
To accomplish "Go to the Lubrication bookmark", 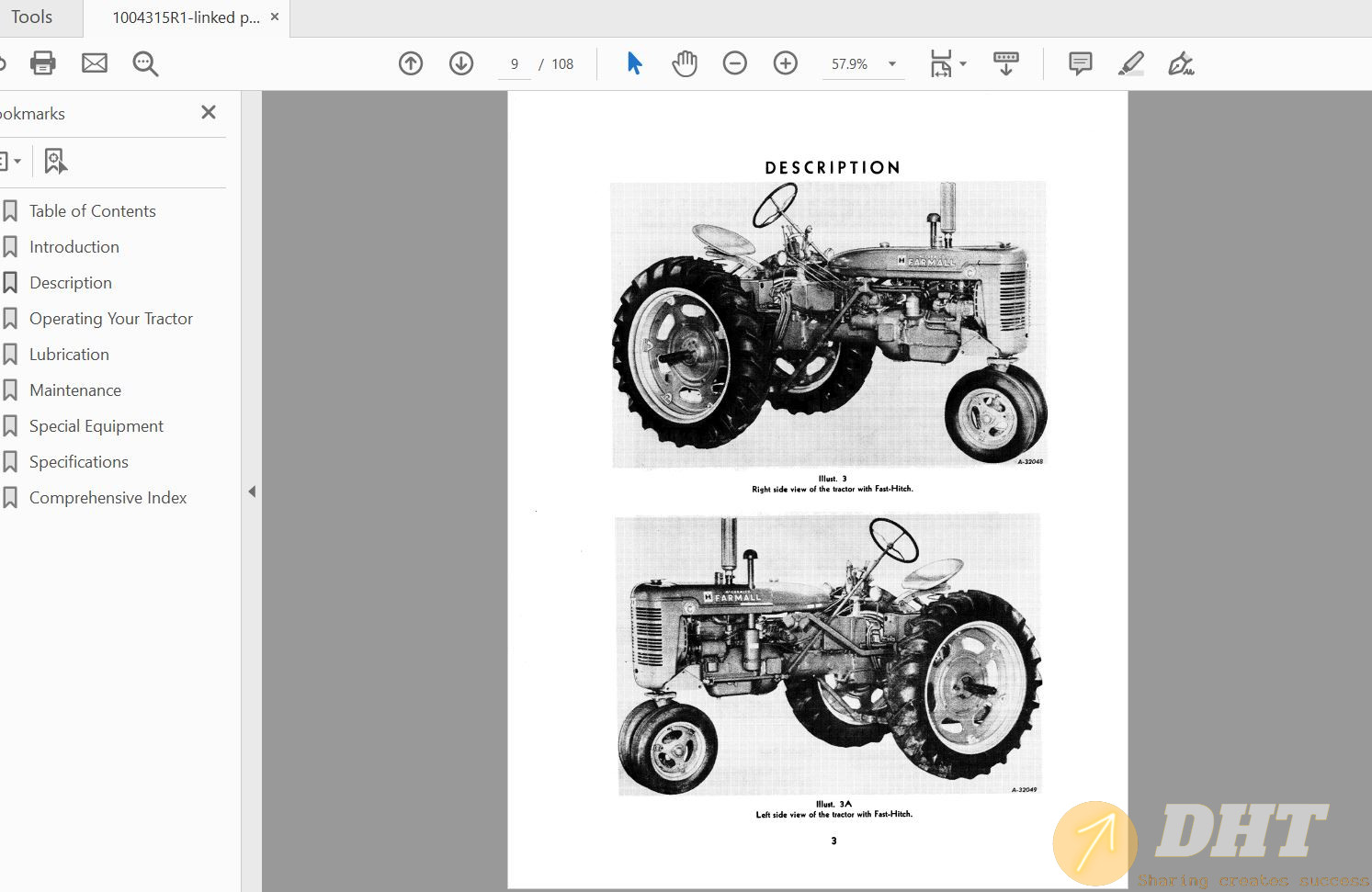I will pos(69,355).
